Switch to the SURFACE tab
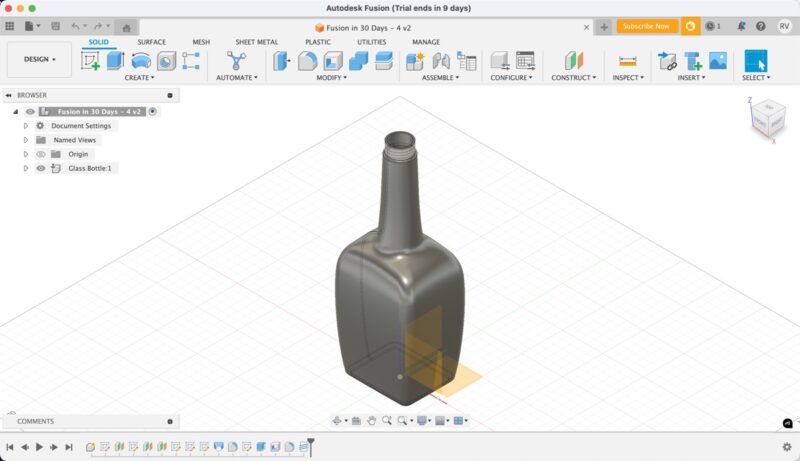The height and width of the screenshot is (461, 800). [x=152, y=42]
